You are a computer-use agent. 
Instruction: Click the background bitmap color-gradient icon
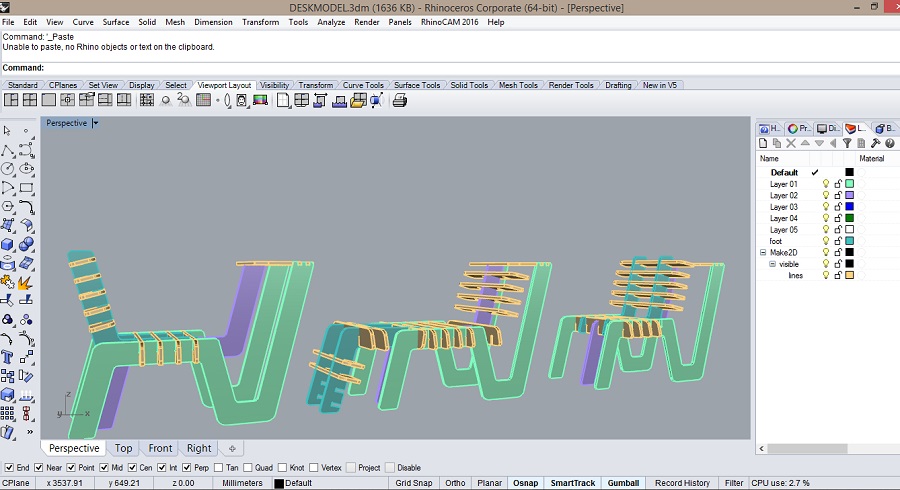click(260, 100)
